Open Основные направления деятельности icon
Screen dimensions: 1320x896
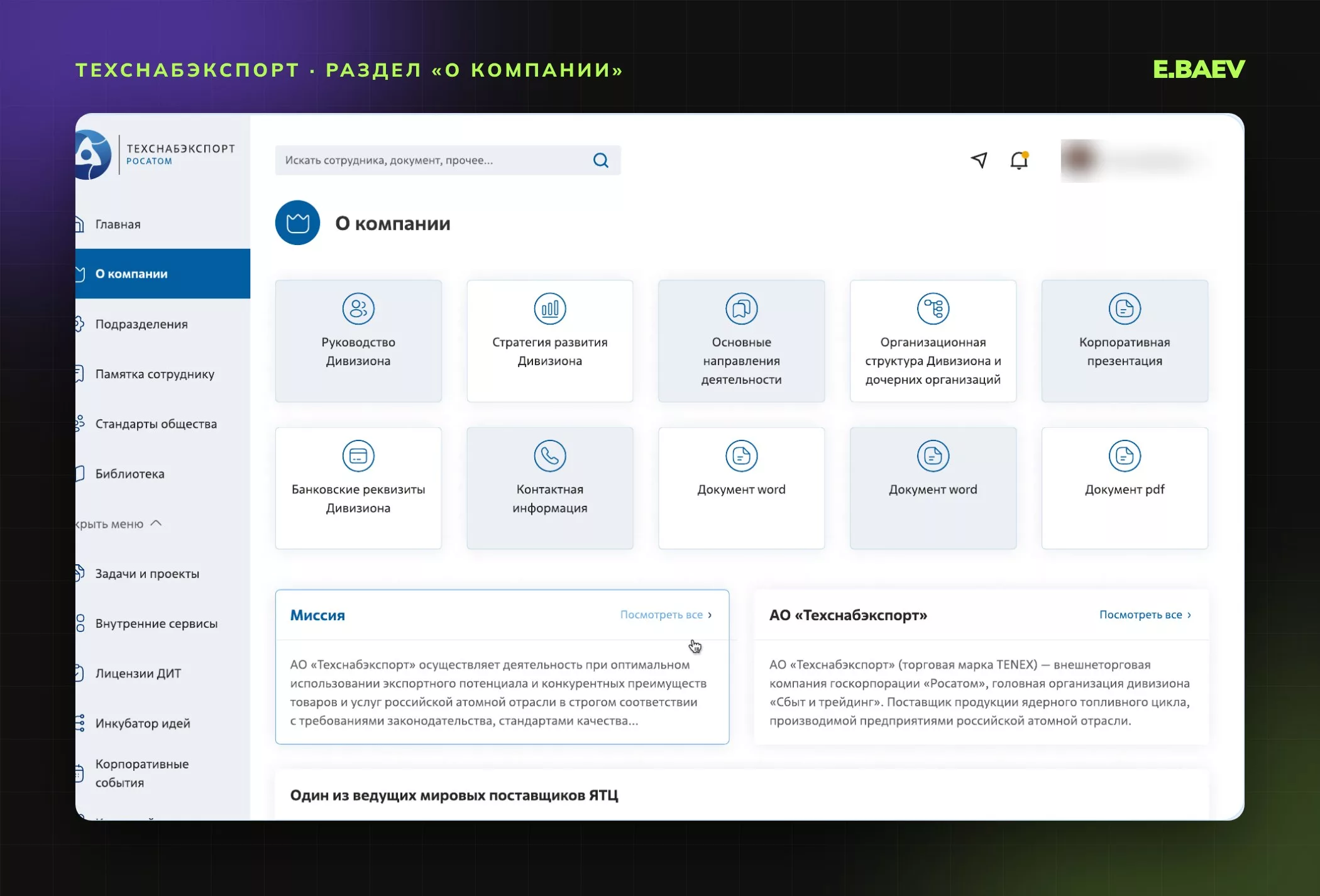pos(742,309)
